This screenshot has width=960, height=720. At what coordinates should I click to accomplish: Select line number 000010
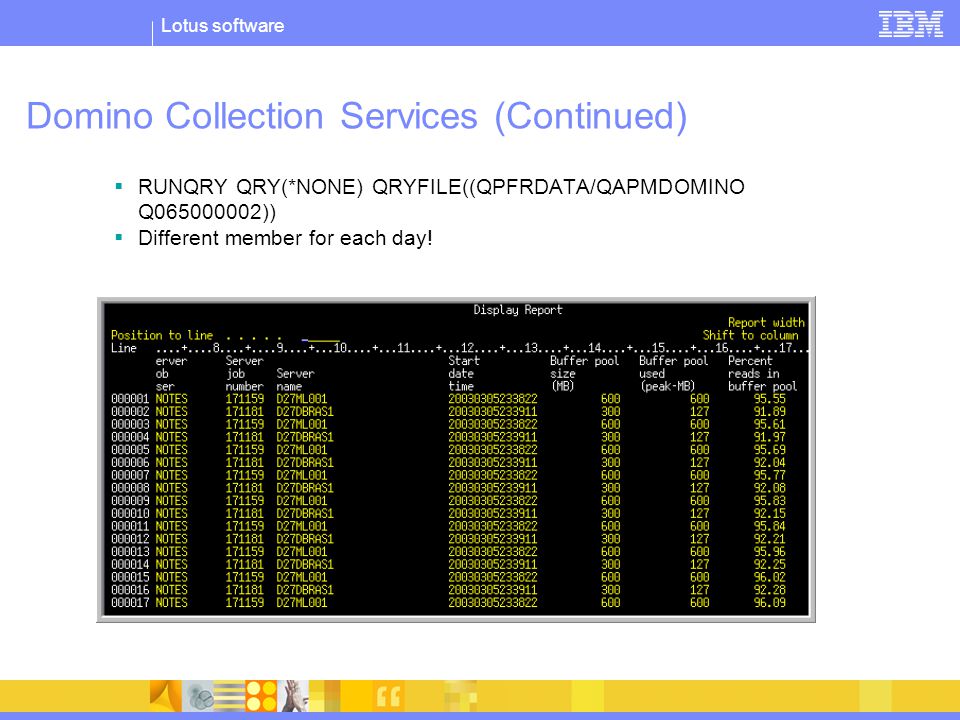click(x=130, y=514)
